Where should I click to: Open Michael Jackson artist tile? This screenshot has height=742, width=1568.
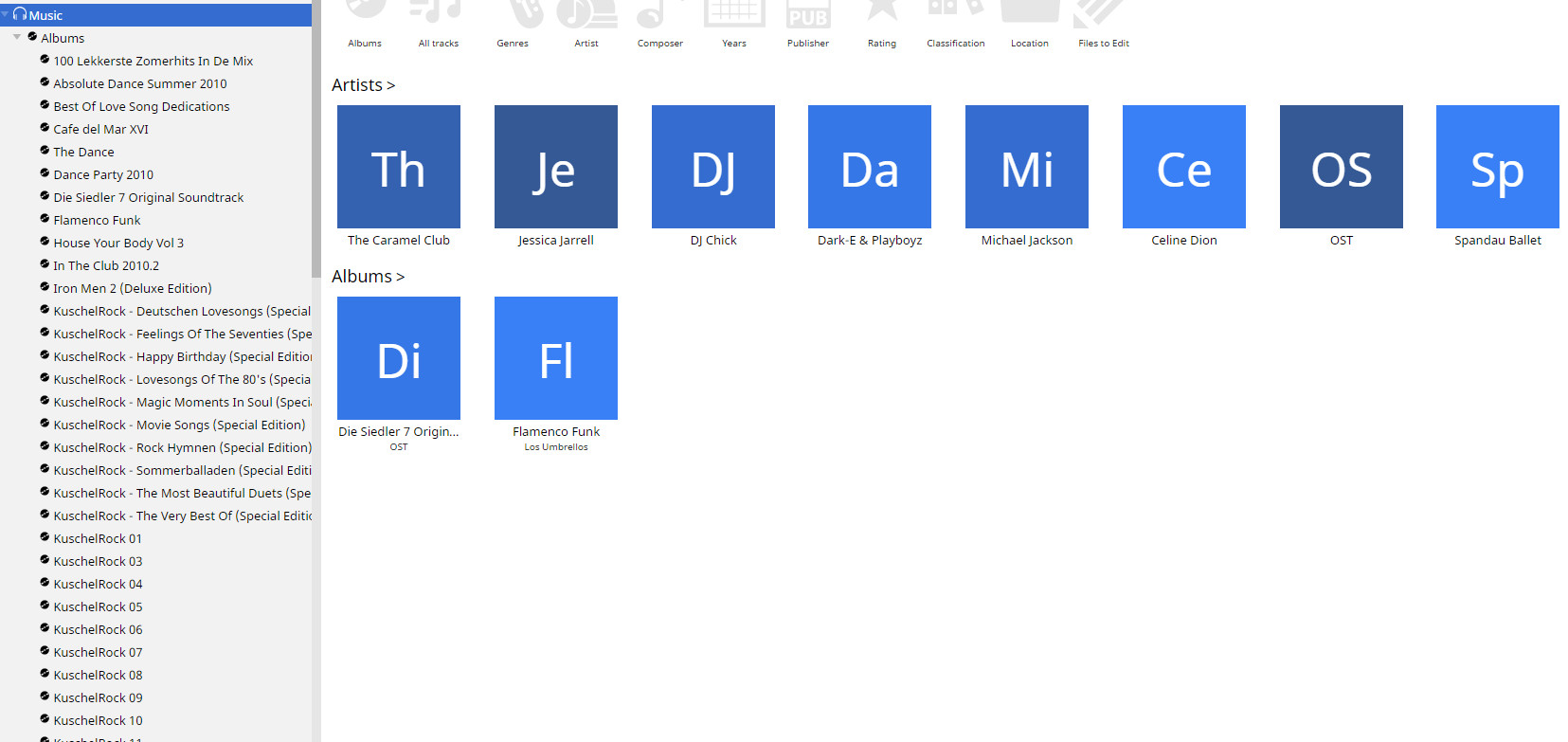click(1026, 167)
